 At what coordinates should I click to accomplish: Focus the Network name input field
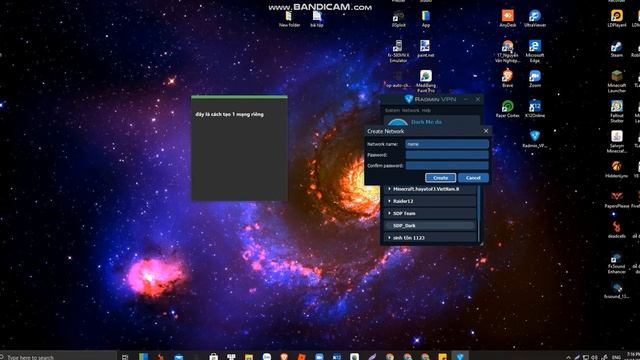(x=447, y=144)
